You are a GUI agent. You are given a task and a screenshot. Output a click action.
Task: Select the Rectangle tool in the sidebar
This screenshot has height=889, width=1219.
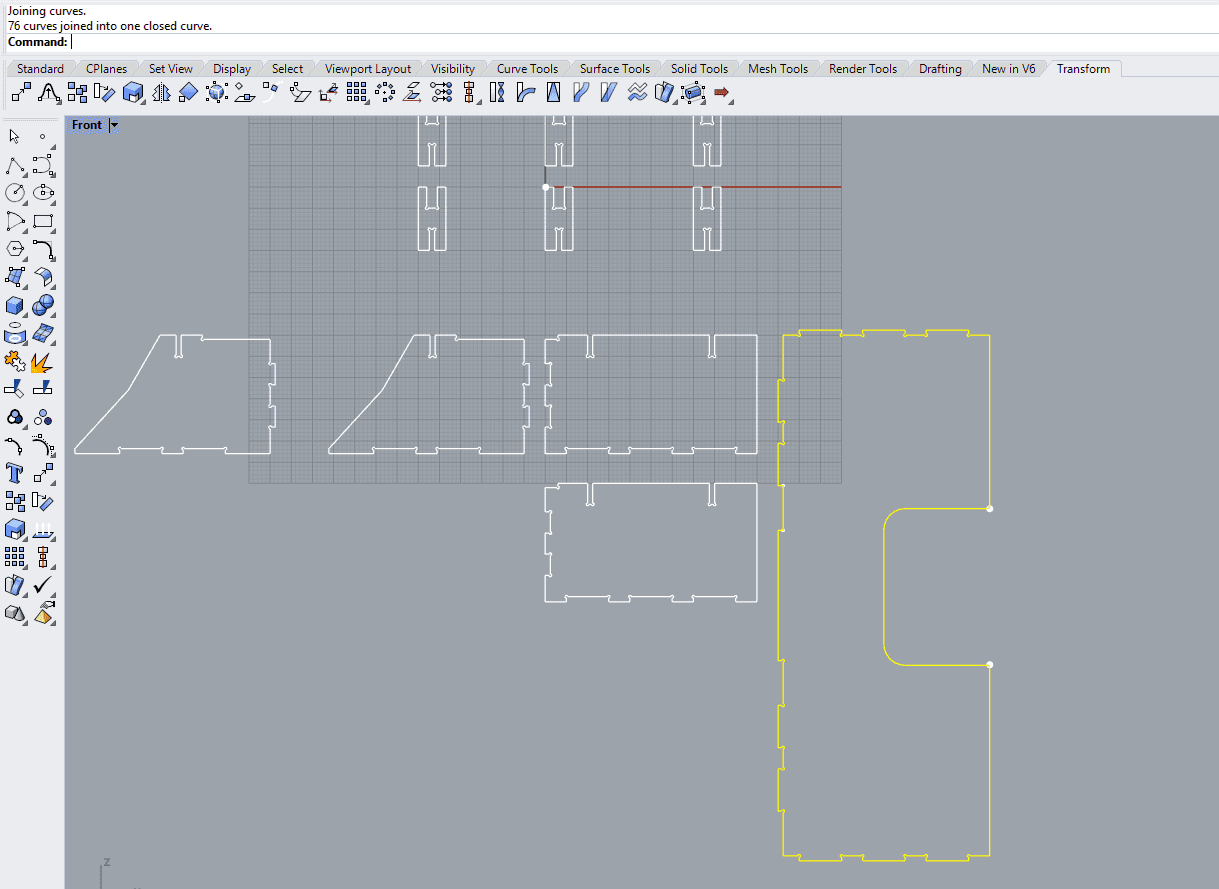[43, 221]
